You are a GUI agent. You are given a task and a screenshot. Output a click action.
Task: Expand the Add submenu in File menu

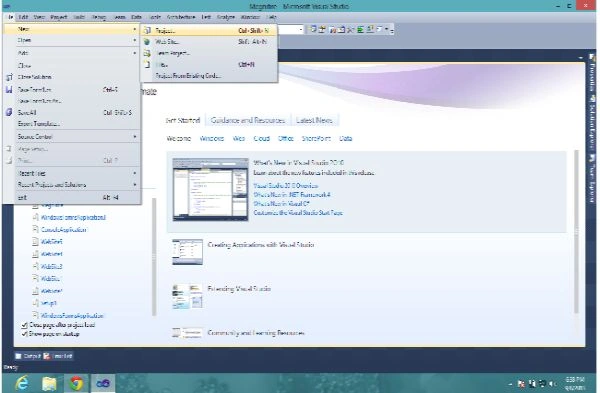72,53
